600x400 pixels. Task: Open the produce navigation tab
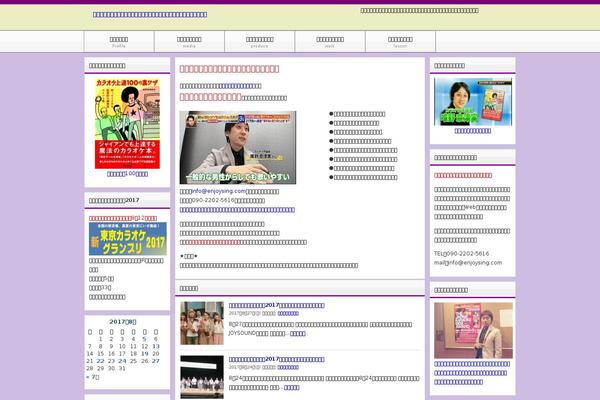tap(260, 41)
